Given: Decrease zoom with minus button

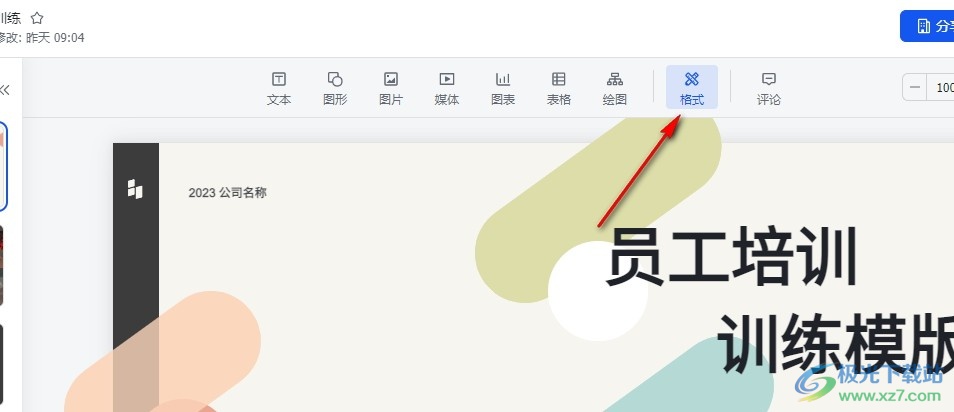Looking at the screenshot, I should pyautogui.click(x=914, y=88).
